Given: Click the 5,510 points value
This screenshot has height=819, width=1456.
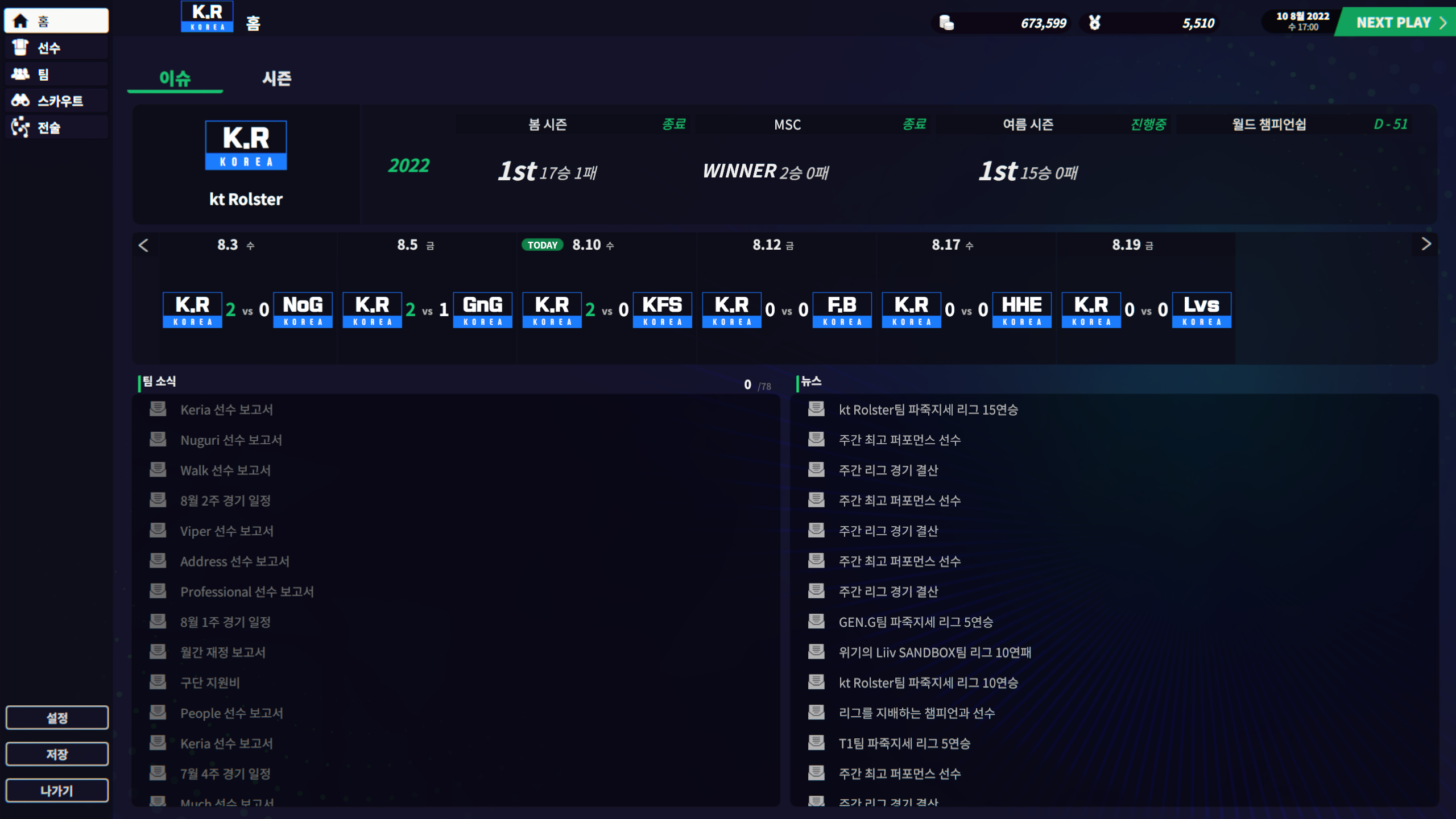Looking at the screenshot, I should click(1198, 23).
